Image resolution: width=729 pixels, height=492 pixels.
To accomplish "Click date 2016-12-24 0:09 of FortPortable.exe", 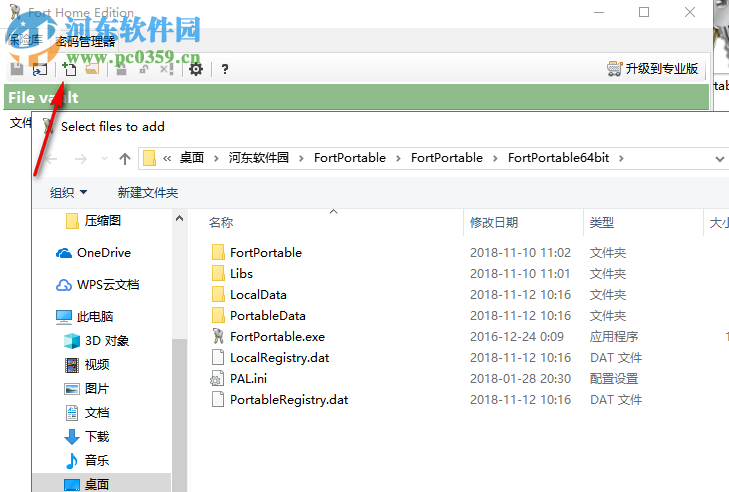I will [x=517, y=337].
